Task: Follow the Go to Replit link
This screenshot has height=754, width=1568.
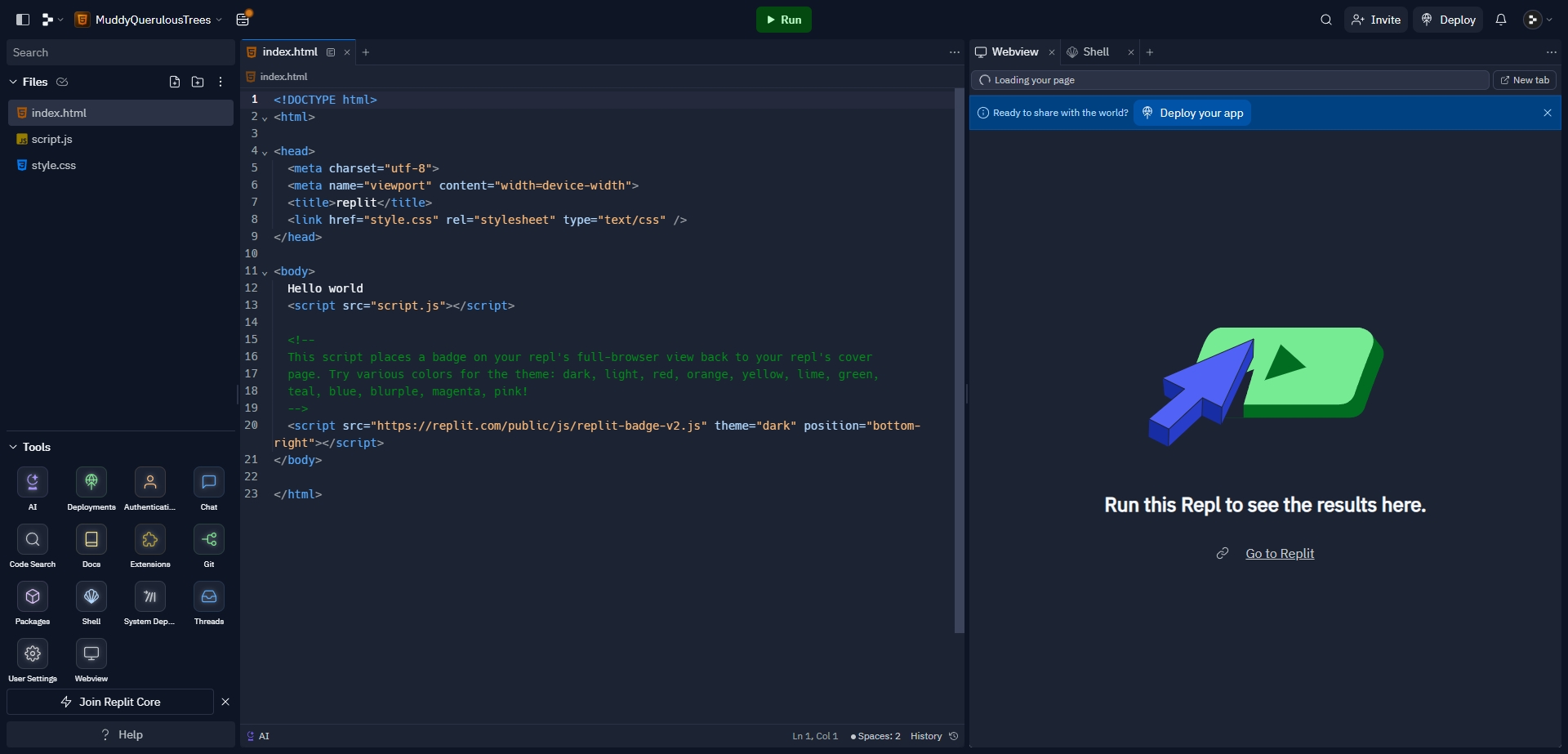Action: [1279, 554]
